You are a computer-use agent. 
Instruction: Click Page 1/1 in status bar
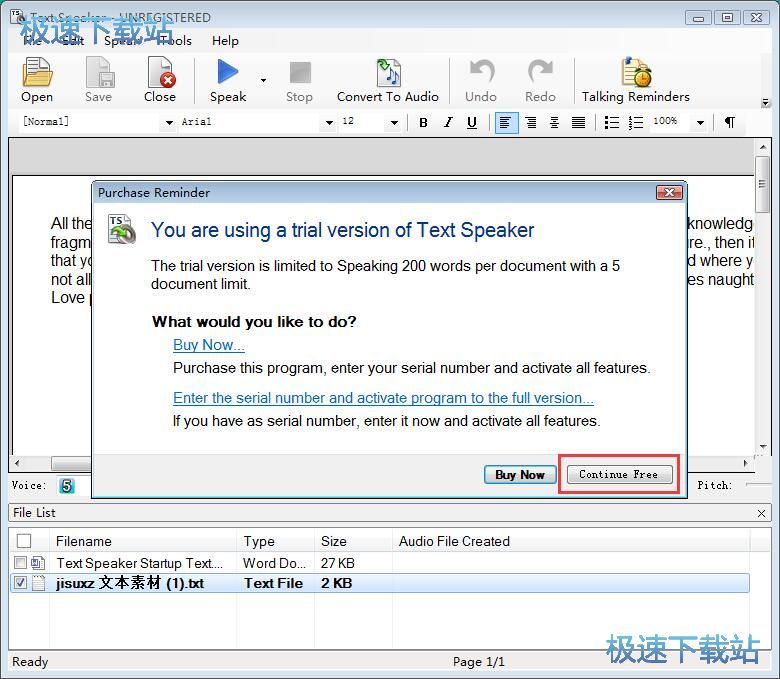coord(479,662)
